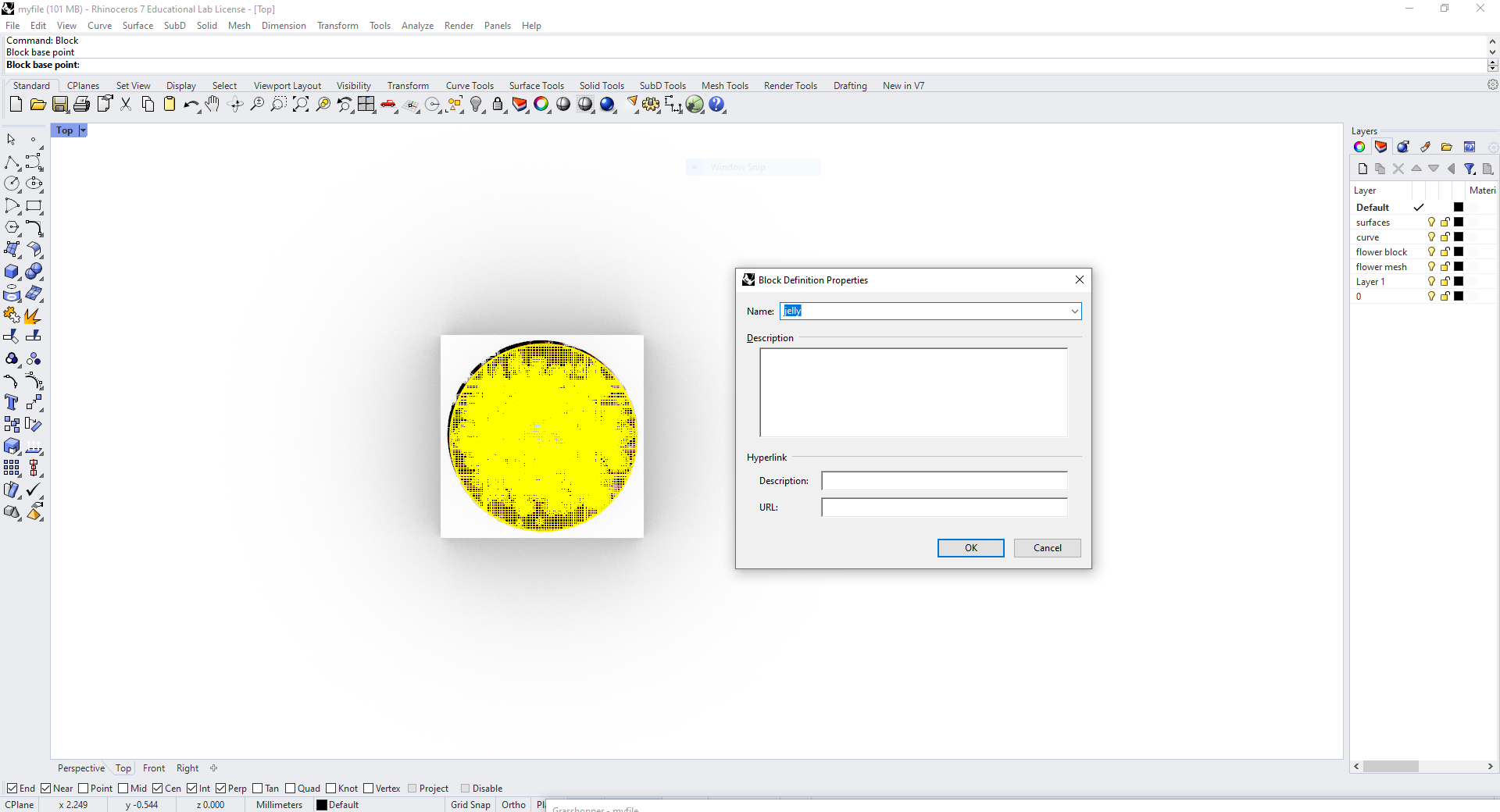Open Options with the gear icon in toolbar
The height and width of the screenshot is (812, 1500).
click(x=651, y=104)
